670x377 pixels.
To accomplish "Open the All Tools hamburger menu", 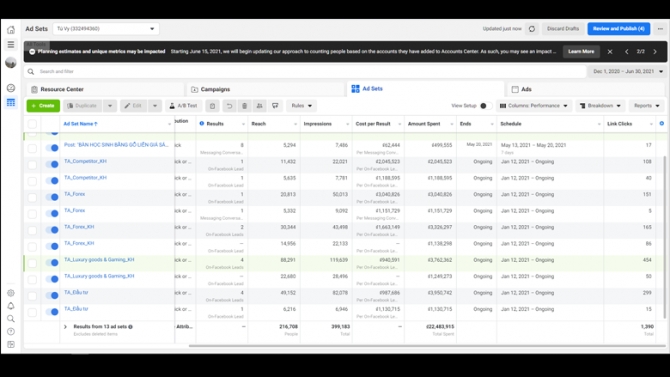I will click(11, 44).
